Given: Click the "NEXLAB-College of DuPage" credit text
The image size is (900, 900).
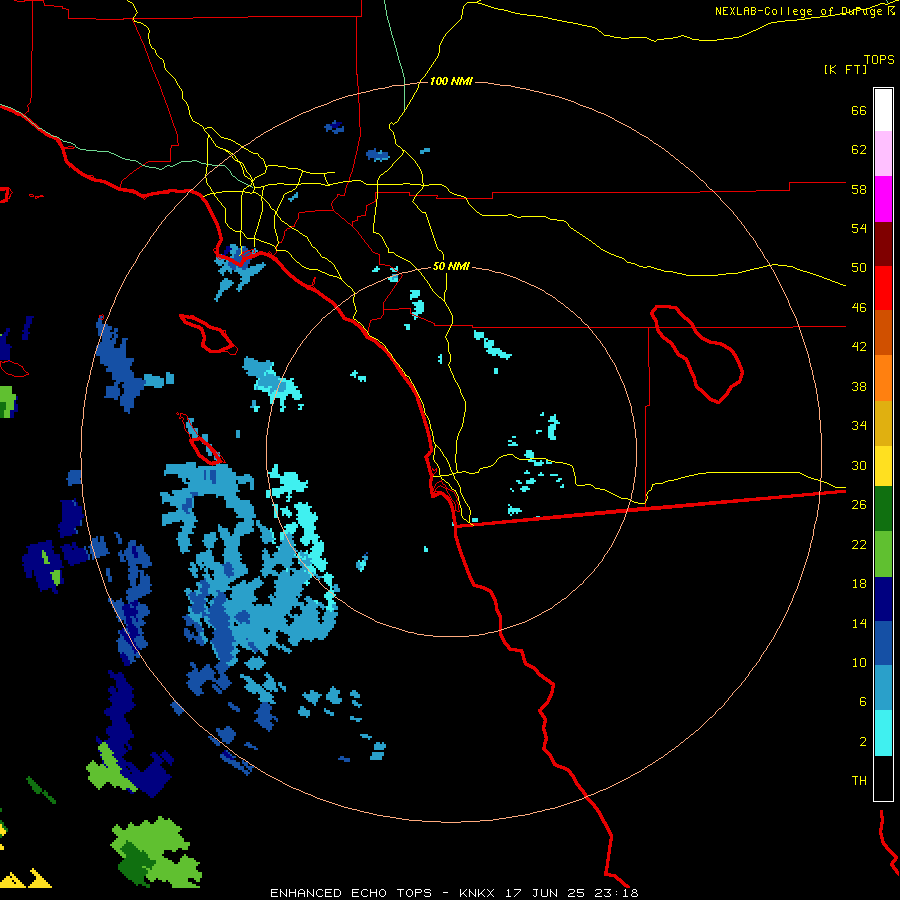Looking at the screenshot, I should click(x=800, y=11).
